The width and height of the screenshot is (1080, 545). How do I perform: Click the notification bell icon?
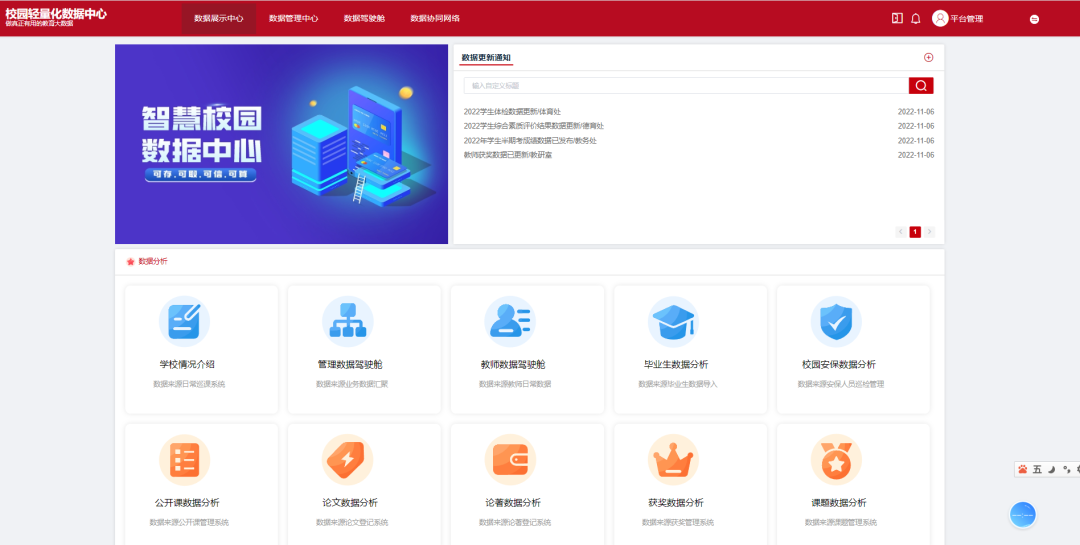[915, 18]
